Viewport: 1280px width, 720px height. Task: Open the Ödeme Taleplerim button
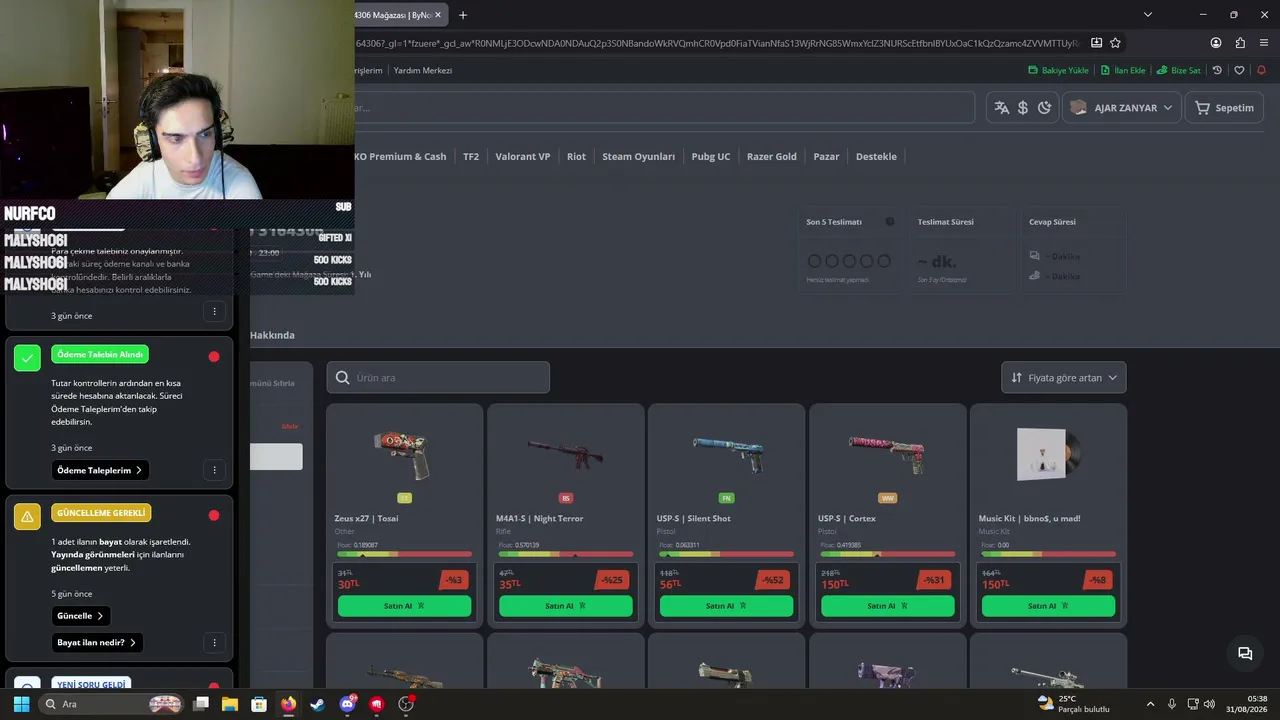coord(100,470)
